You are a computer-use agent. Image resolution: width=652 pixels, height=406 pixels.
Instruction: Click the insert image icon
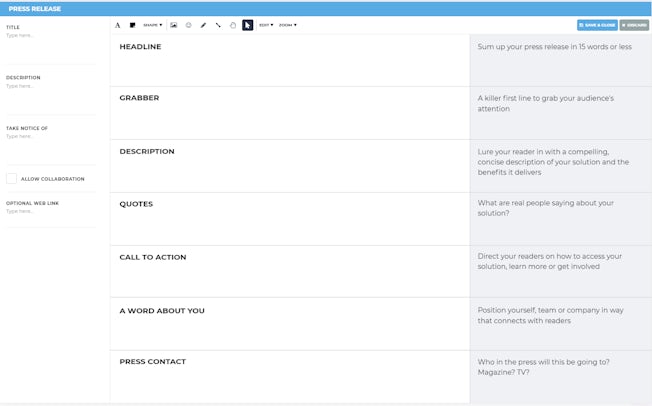pyautogui.click(x=174, y=25)
